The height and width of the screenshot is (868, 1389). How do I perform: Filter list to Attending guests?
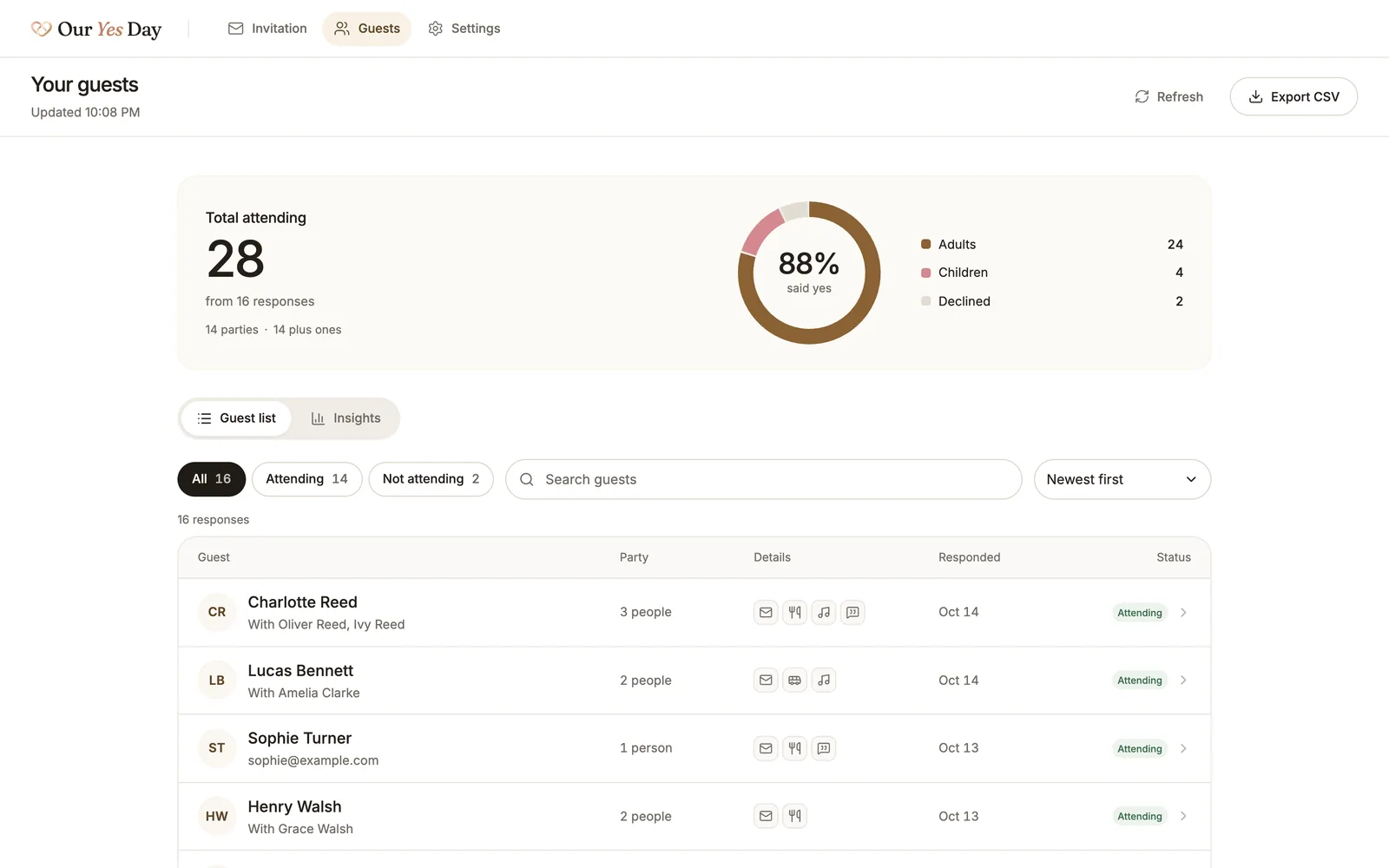coord(306,479)
